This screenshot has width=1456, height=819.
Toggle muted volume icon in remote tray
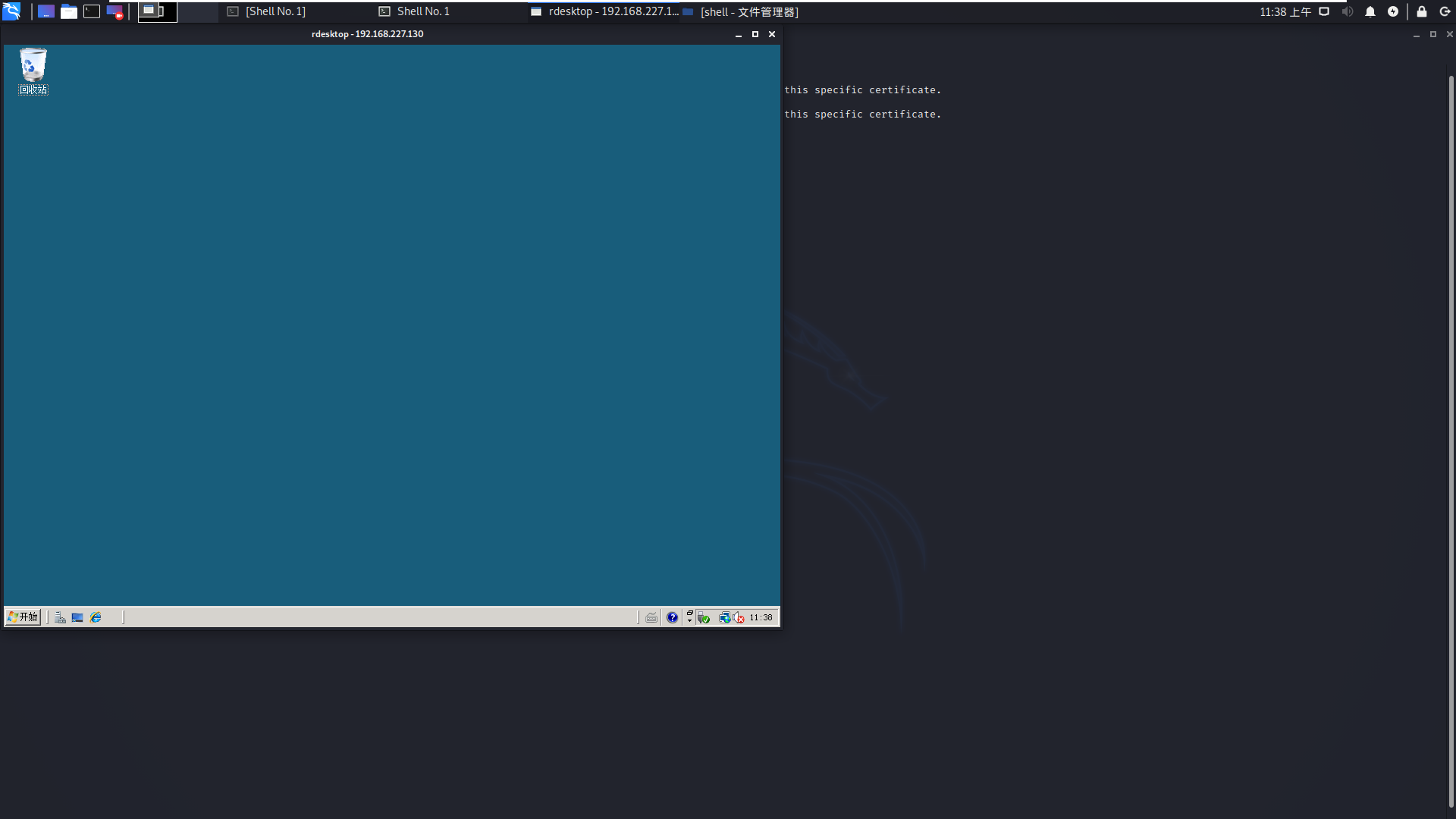click(x=739, y=618)
